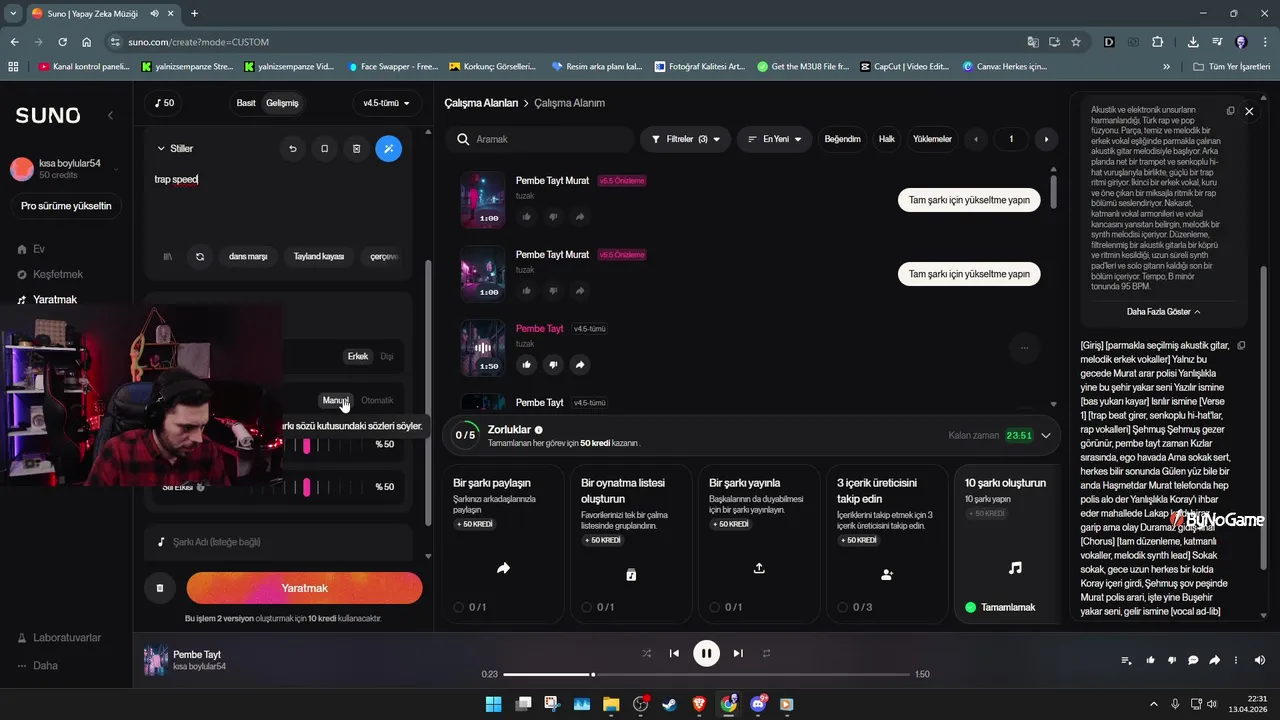Click the bookmark icon in Stiller header
The width and height of the screenshot is (1280, 720).
tap(324, 149)
